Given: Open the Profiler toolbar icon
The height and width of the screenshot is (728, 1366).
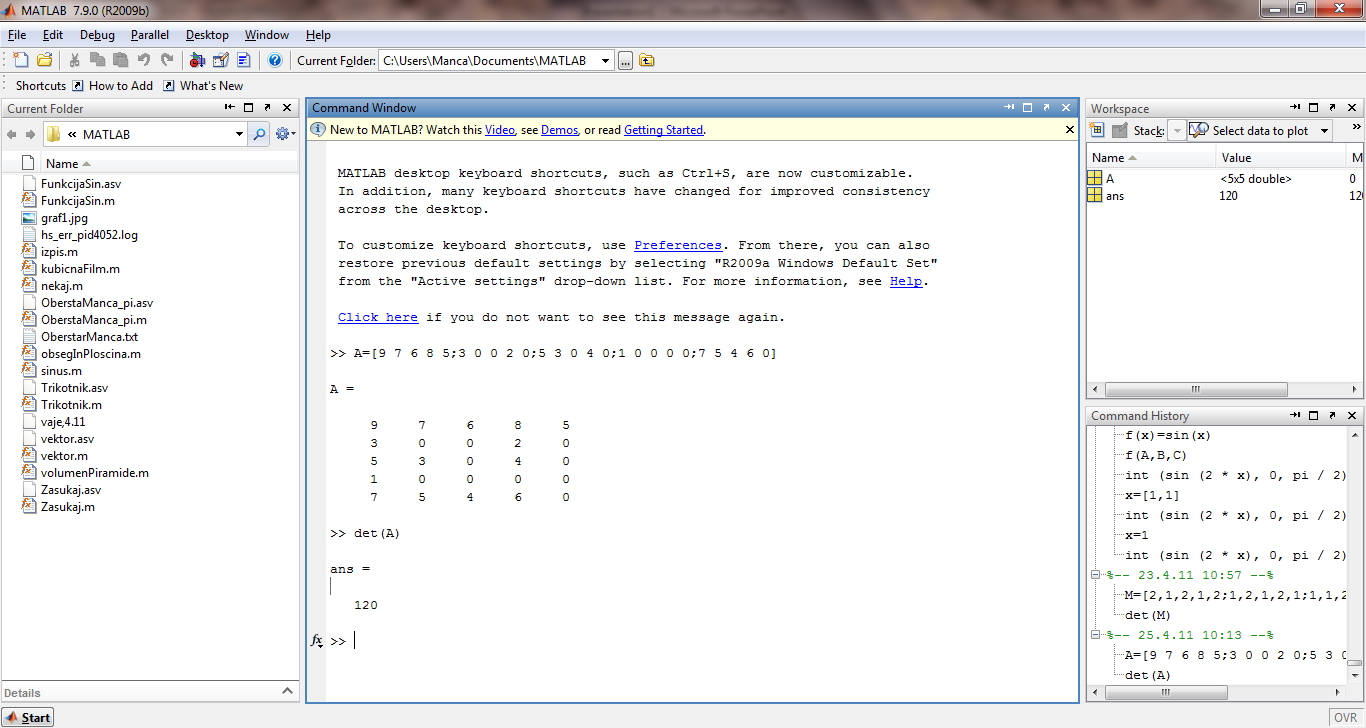Looking at the screenshot, I should (x=243, y=60).
